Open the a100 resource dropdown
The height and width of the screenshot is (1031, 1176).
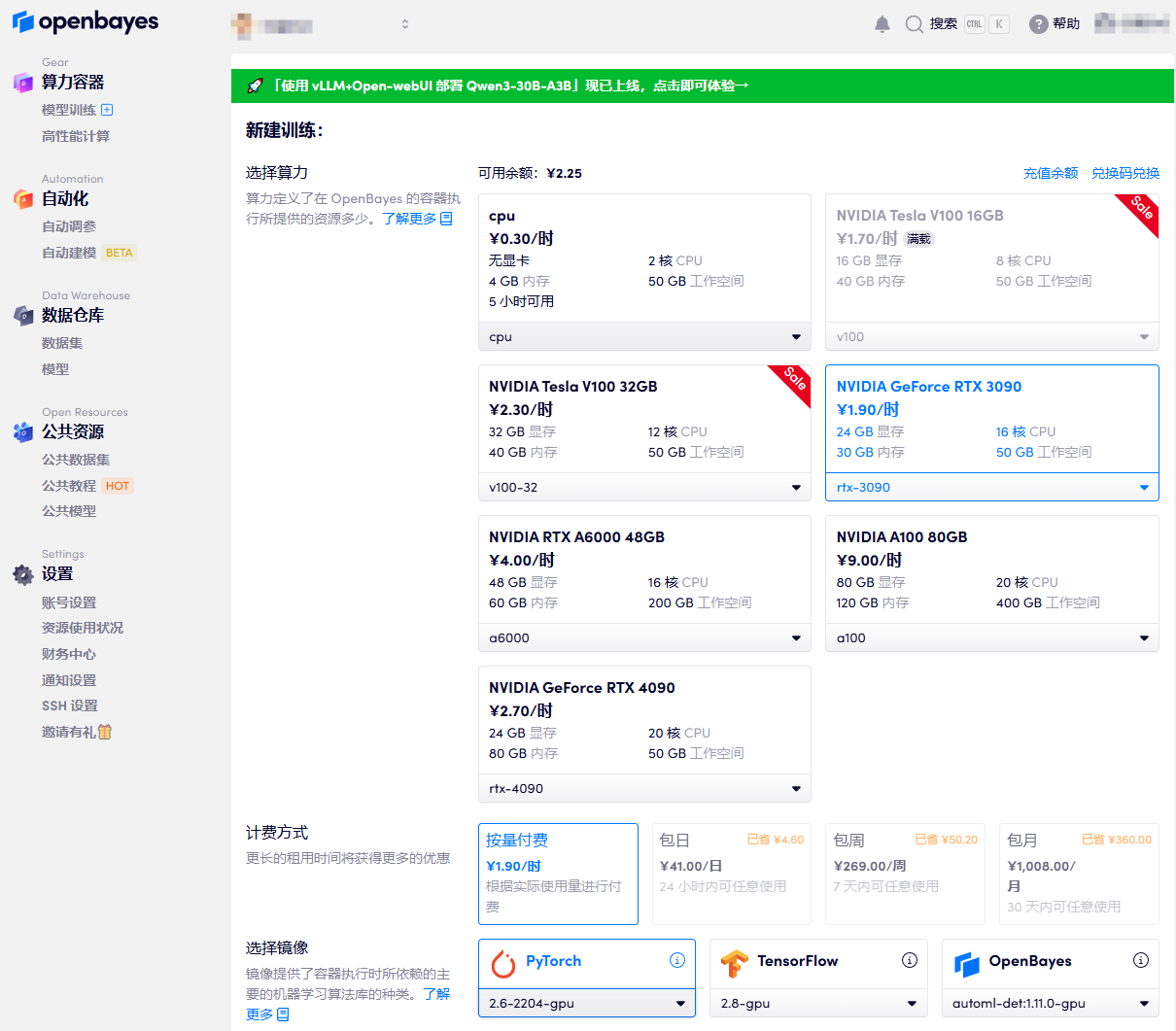pyautogui.click(x=992, y=637)
